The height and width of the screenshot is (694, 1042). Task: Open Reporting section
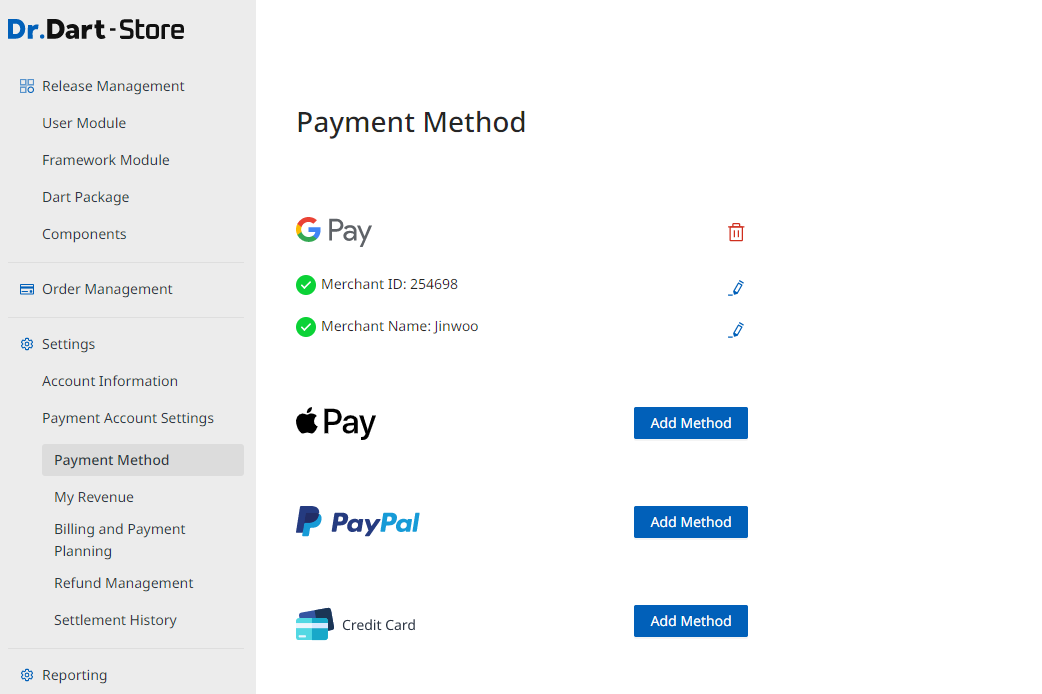click(x=74, y=675)
